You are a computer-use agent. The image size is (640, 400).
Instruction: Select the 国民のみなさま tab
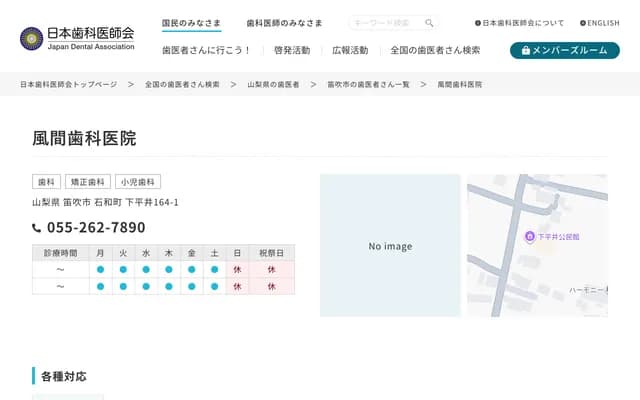194,23
